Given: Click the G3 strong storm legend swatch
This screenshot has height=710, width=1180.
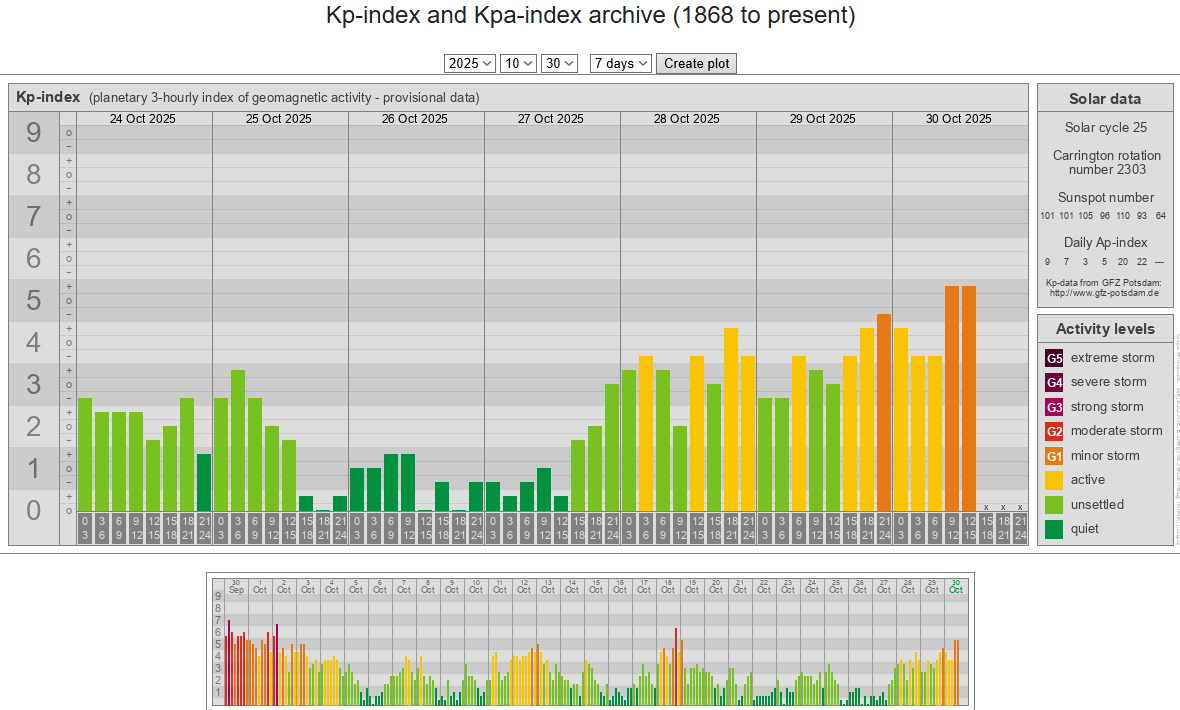Looking at the screenshot, I should point(1054,407).
